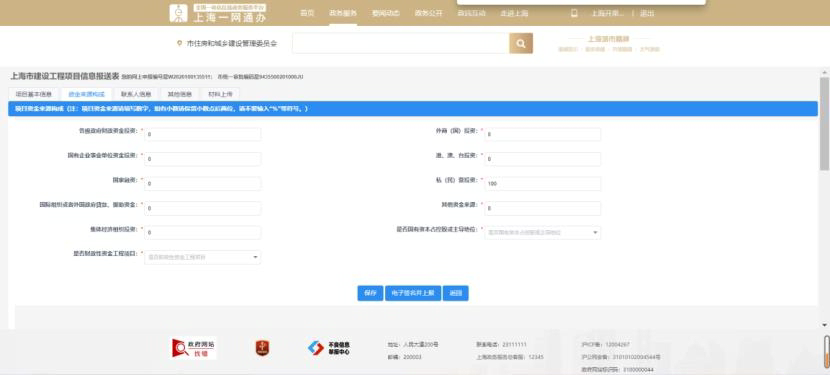Image resolution: width=830 pixels, height=375 pixels.
Task: Click the 电子签名并上报 button
Action: tap(413, 293)
